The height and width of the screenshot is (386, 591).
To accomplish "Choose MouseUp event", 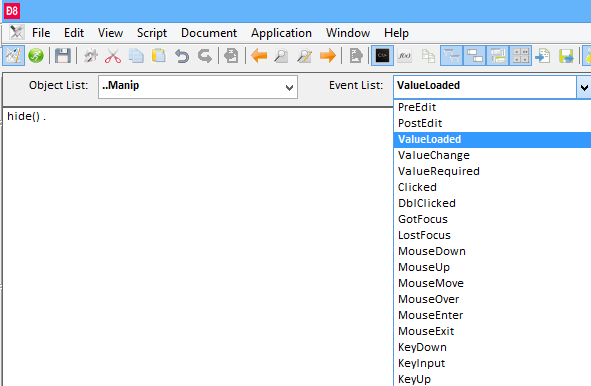I will click(x=492, y=267).
